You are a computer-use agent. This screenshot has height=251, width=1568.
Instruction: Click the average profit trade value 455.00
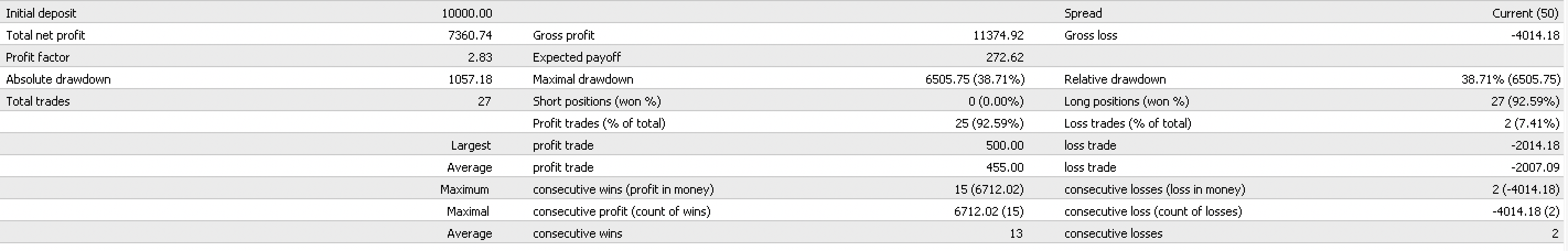(1005, 167)
